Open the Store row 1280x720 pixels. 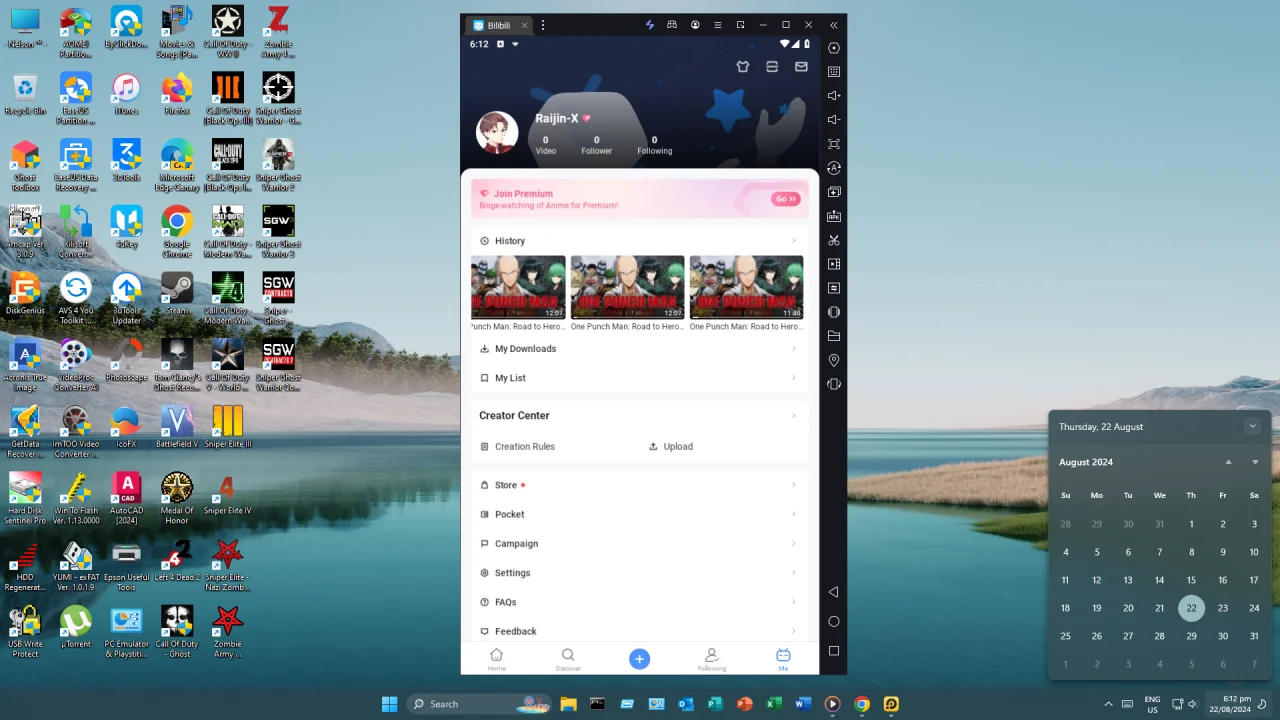(639, 485)
